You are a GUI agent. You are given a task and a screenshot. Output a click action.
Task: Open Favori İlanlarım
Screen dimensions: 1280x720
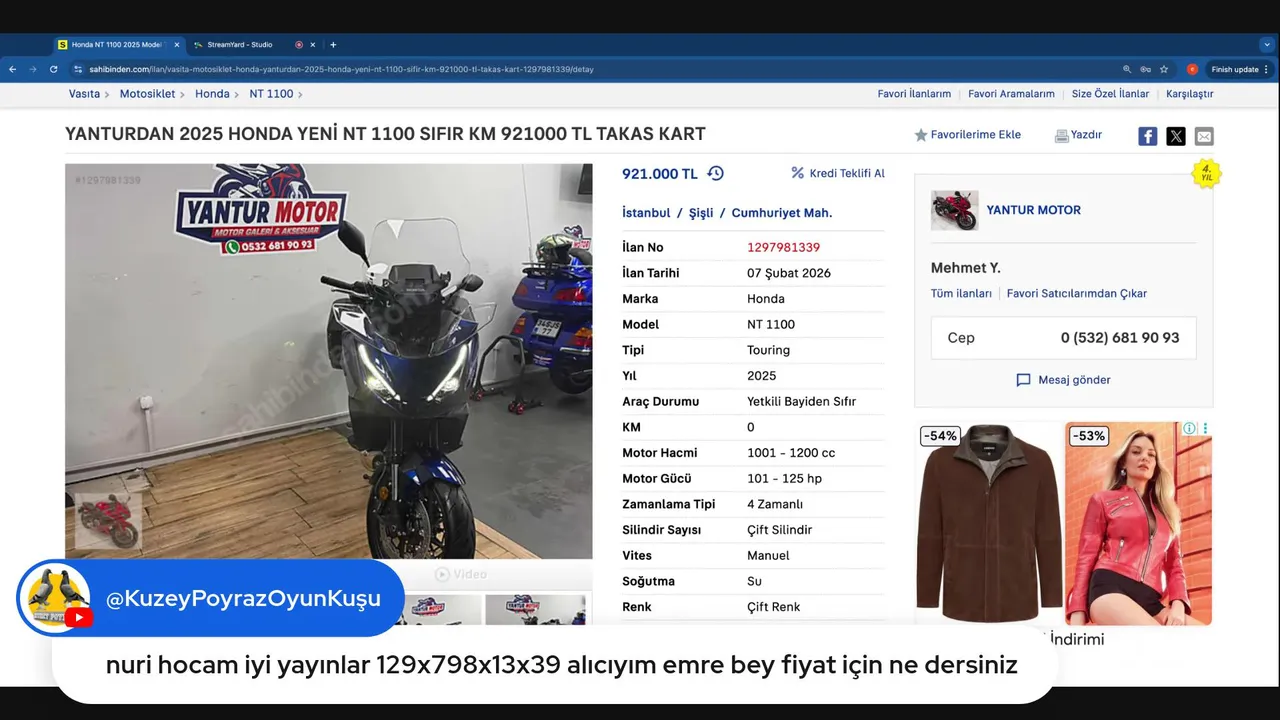[x=914, y=94]
